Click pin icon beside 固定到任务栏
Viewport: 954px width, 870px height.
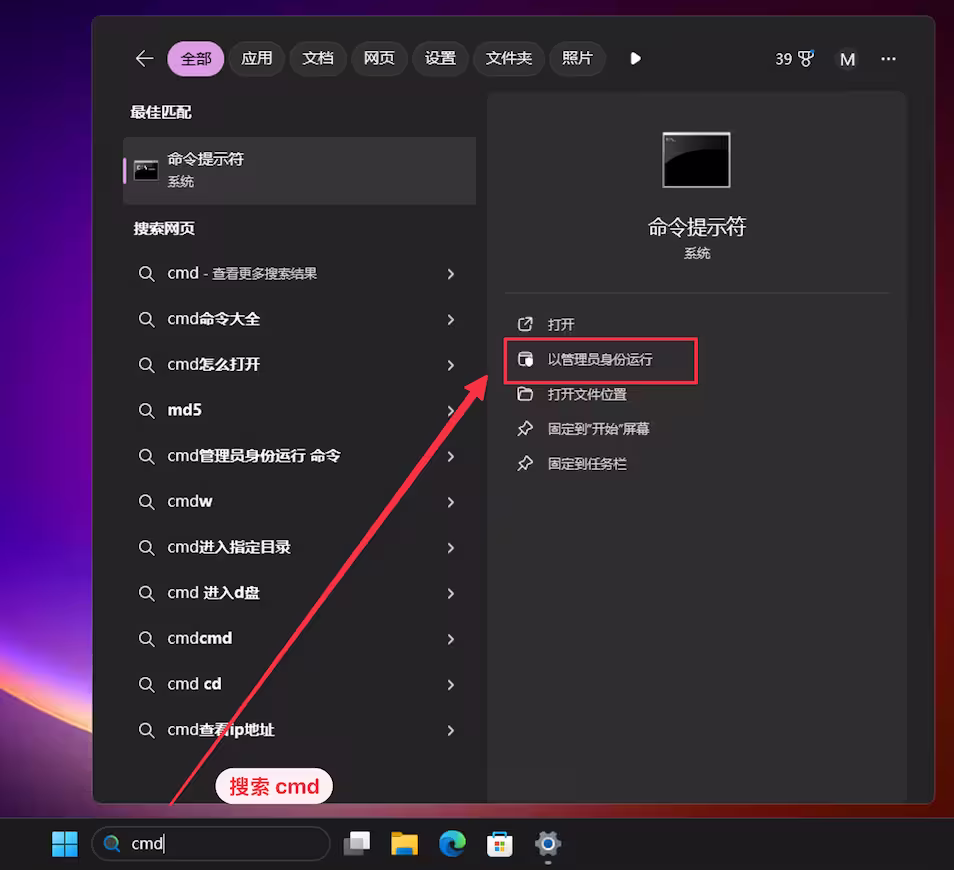525,464
